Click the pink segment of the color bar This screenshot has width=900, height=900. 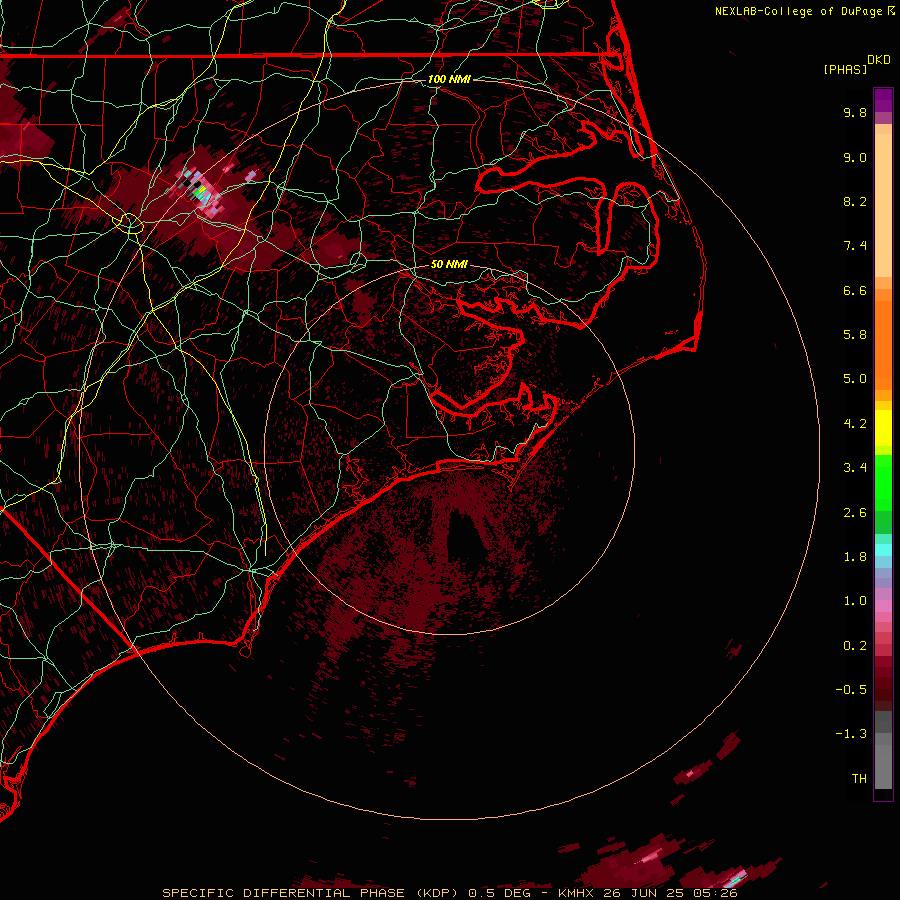pos(883,607)
